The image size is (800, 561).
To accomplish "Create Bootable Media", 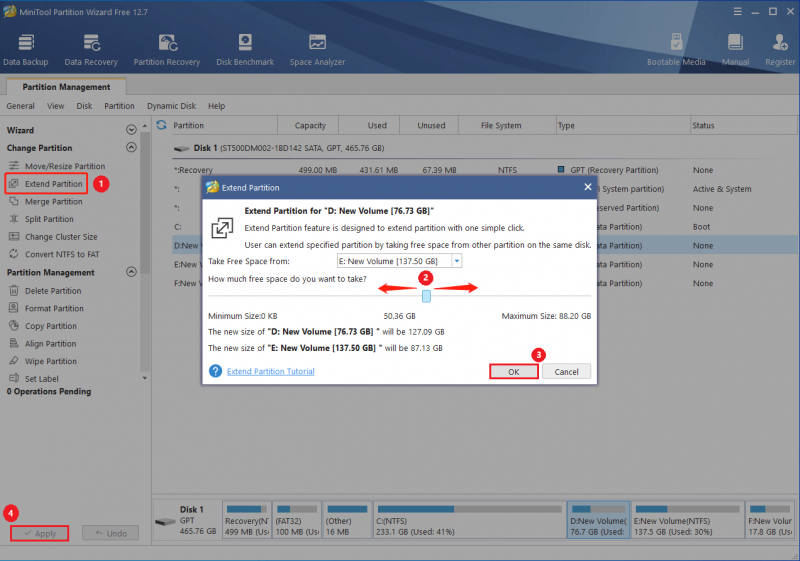I will click(676, 49).
